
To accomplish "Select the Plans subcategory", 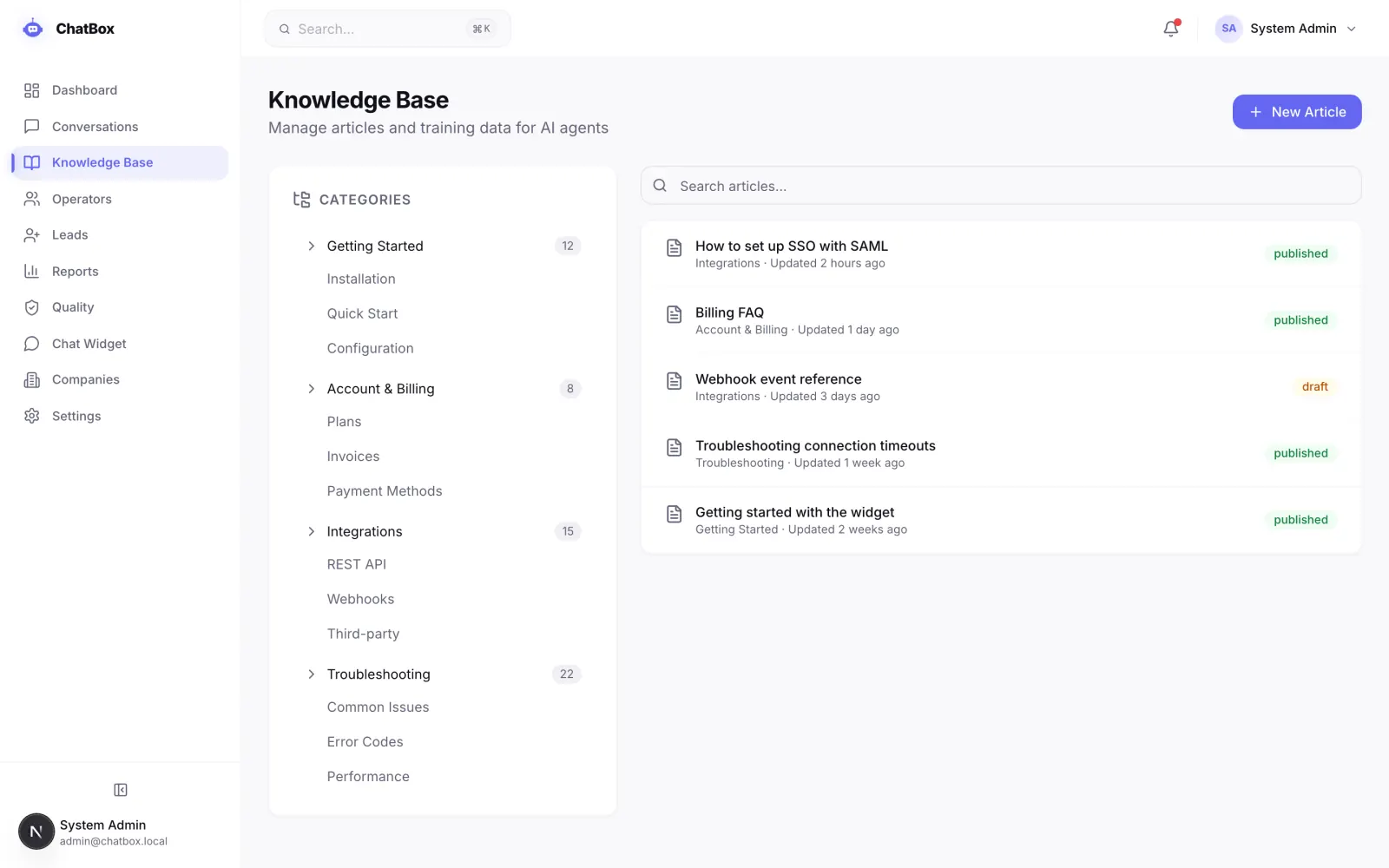I will 344,422.
